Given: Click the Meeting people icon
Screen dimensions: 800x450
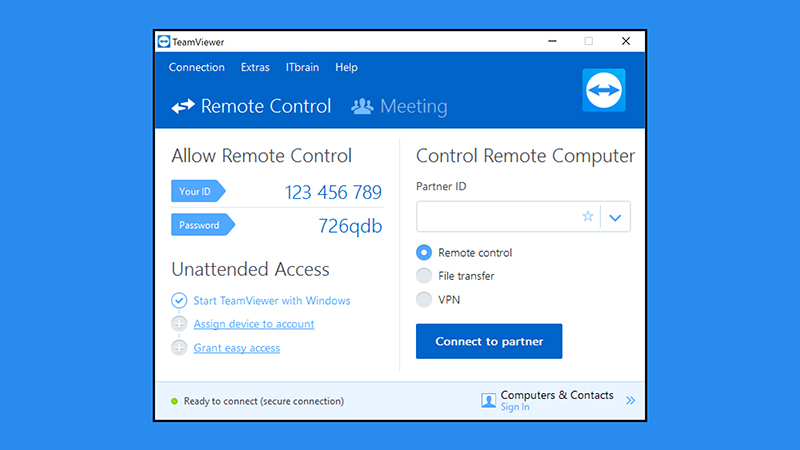Looking at the screenshot, I should pyautogui.click(x=362, y=106).
